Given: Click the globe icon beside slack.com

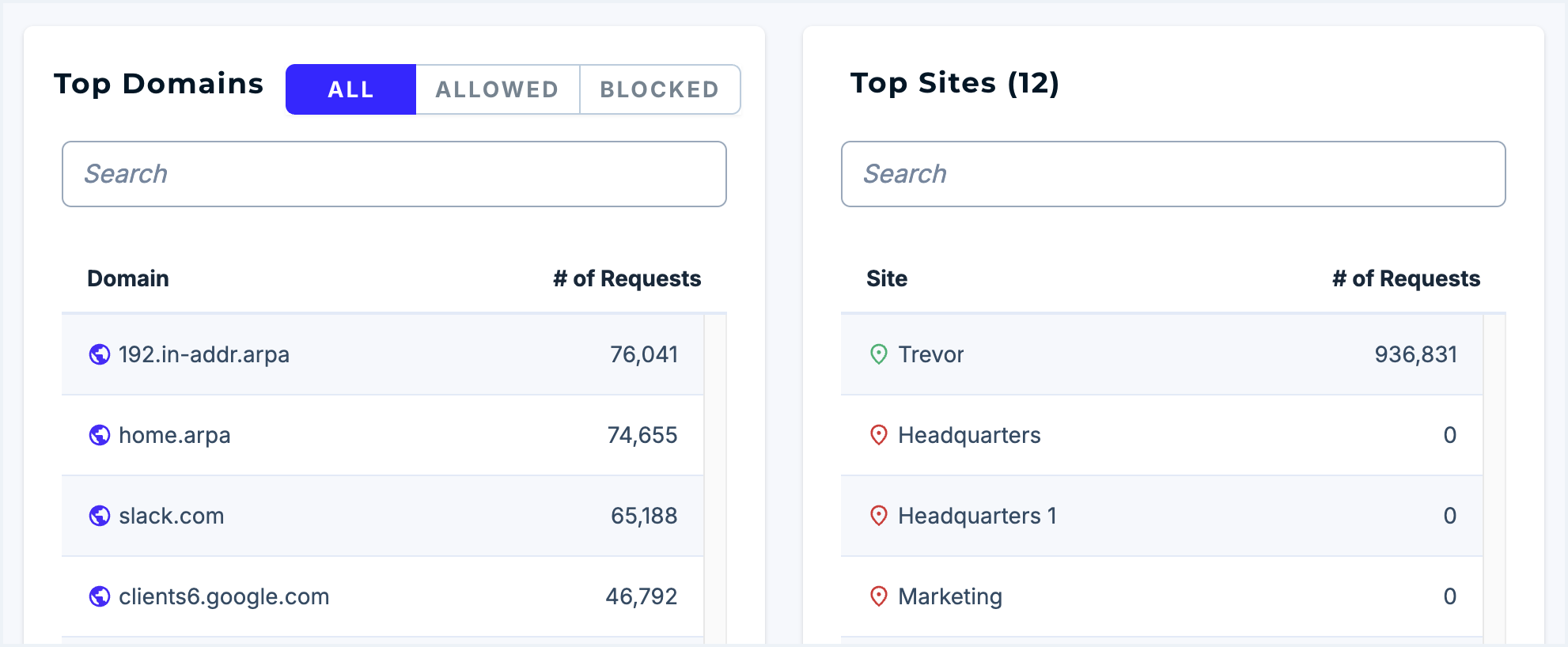Looking at the screenshot, I should (x=100, y=516).
